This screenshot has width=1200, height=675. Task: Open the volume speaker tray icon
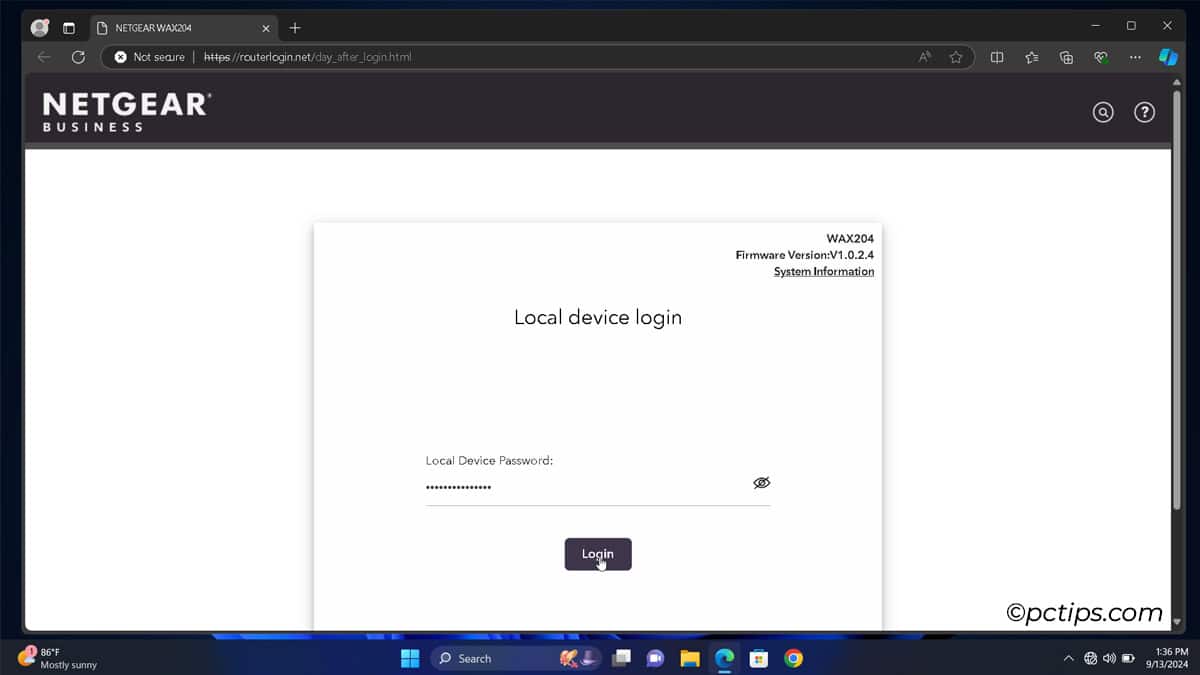(1109, 658)
